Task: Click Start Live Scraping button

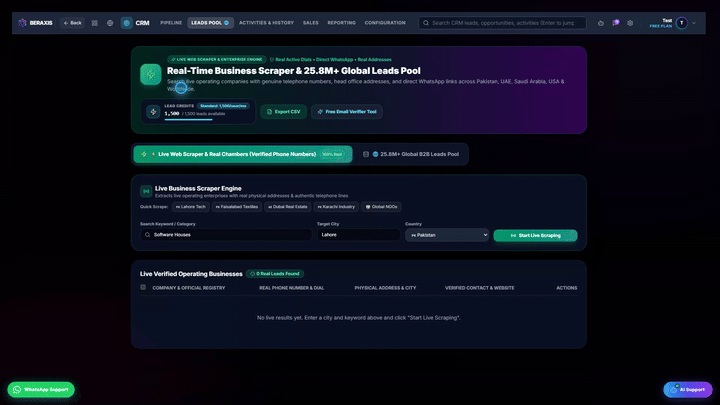Action: [535, 236]
